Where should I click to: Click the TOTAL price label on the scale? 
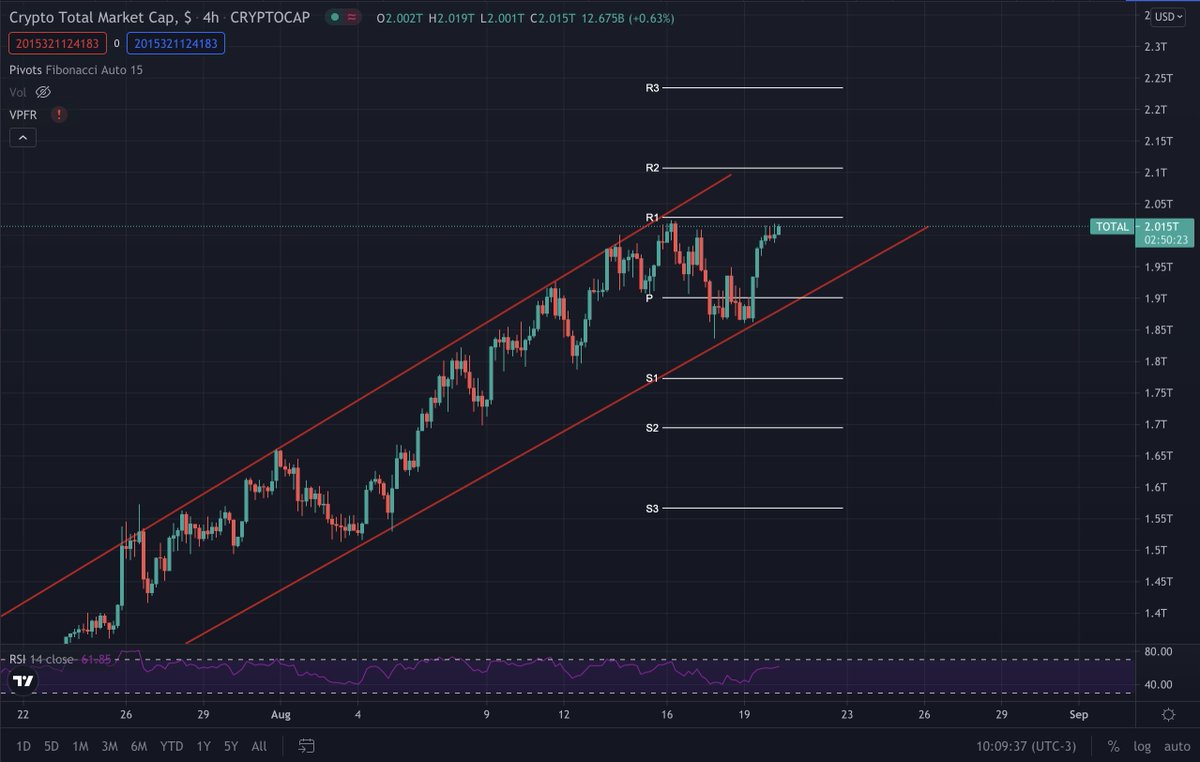pyautogui.click(x=1113, y=227)
